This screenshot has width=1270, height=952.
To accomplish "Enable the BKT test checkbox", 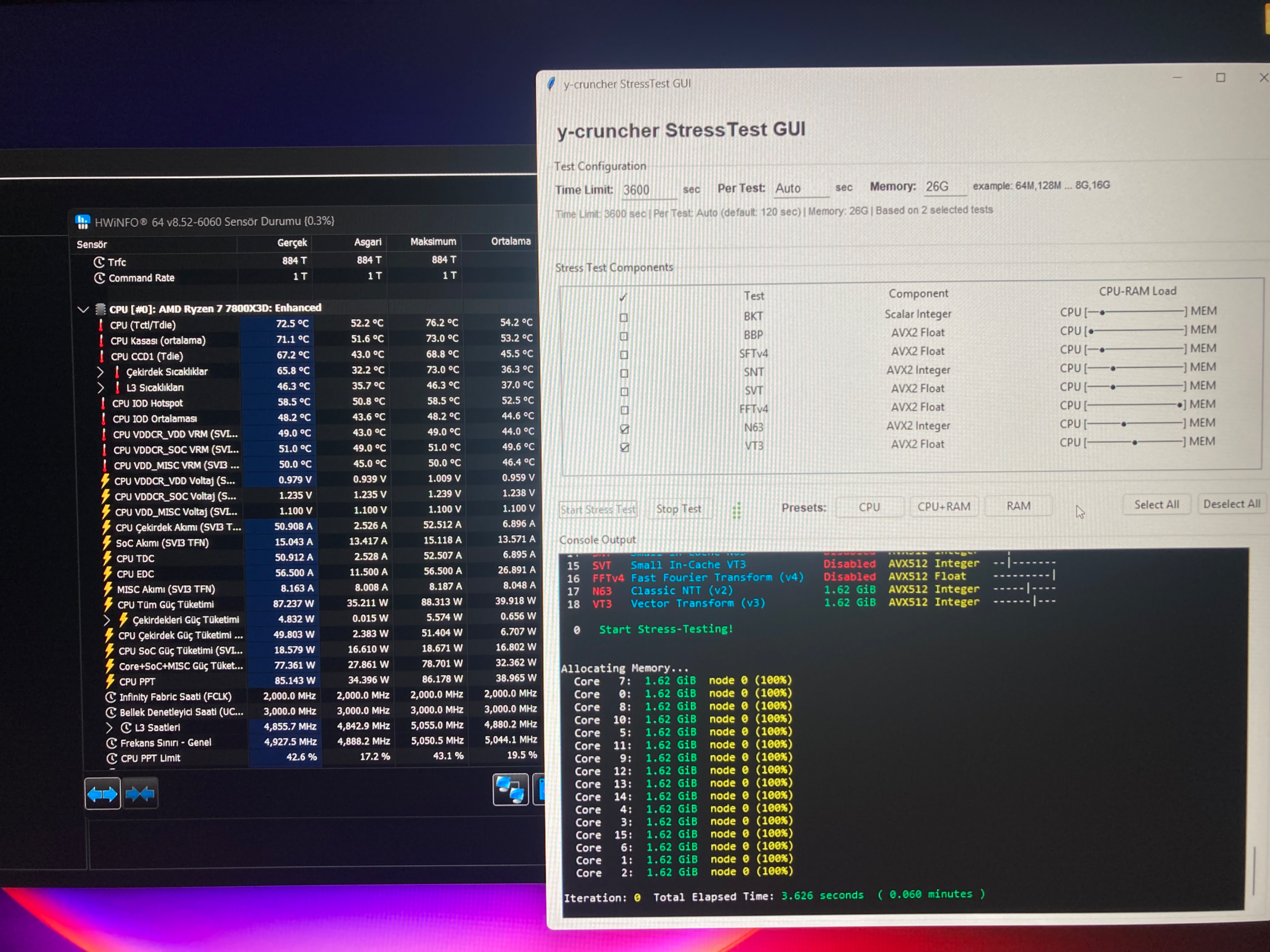I will pos(624,318).
